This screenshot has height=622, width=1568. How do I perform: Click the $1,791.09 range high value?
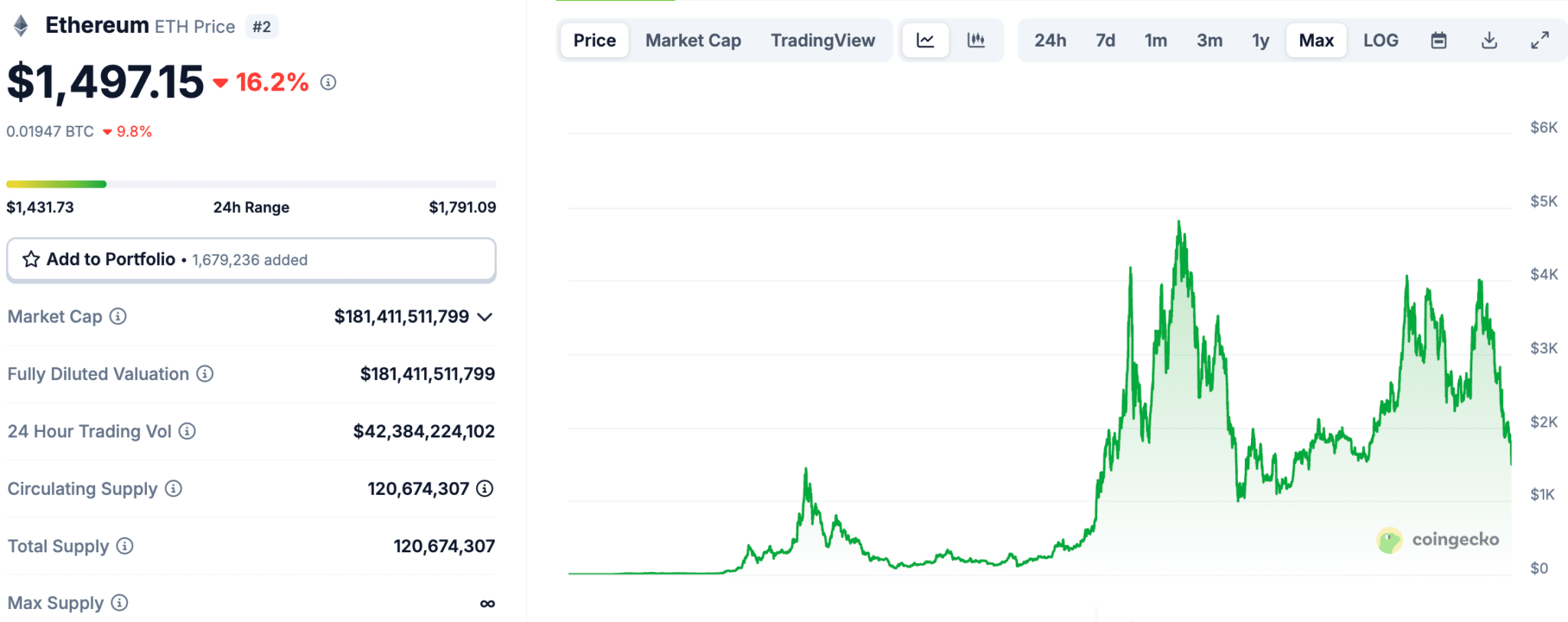click(462, 208)
